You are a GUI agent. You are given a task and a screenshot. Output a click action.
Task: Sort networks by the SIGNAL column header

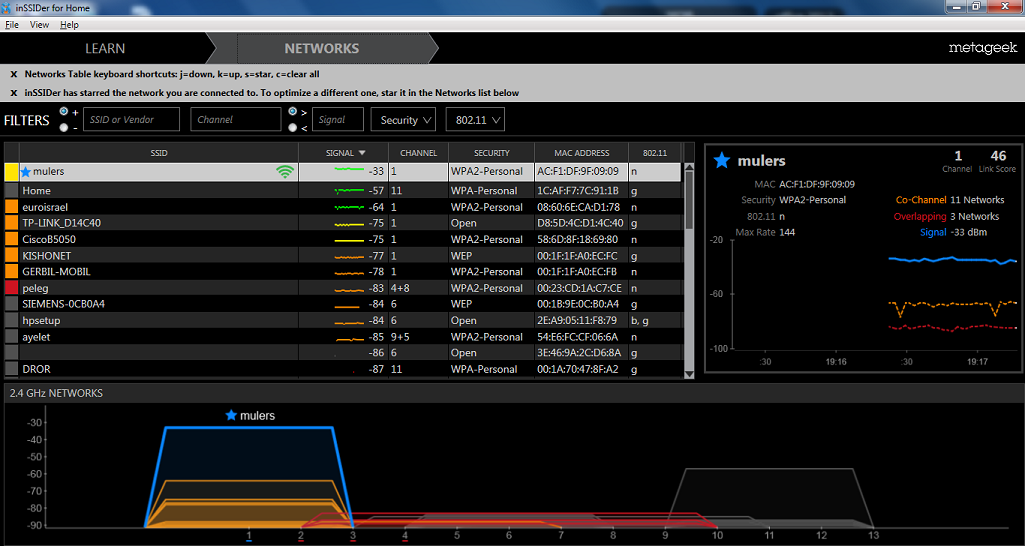(x=346, y=153)
